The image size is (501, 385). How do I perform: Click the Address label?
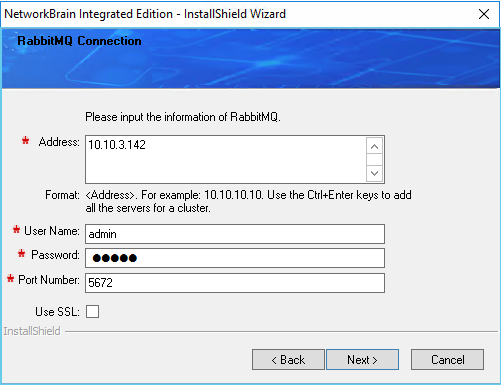click(59, 142)
